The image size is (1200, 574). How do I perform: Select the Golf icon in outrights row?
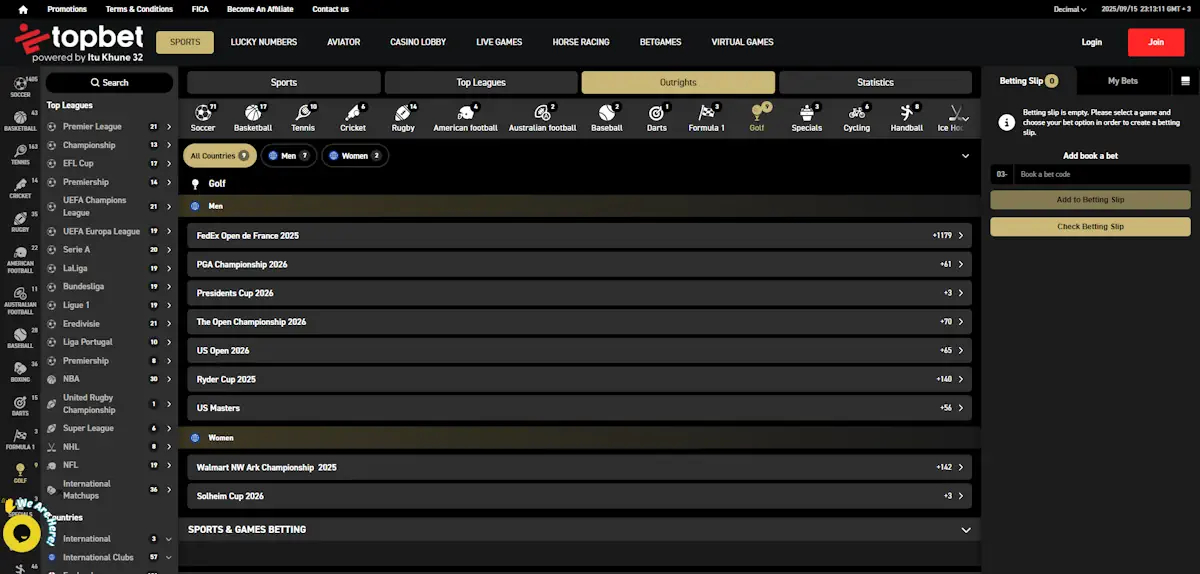pyautogui.click(x=757, y=117)
